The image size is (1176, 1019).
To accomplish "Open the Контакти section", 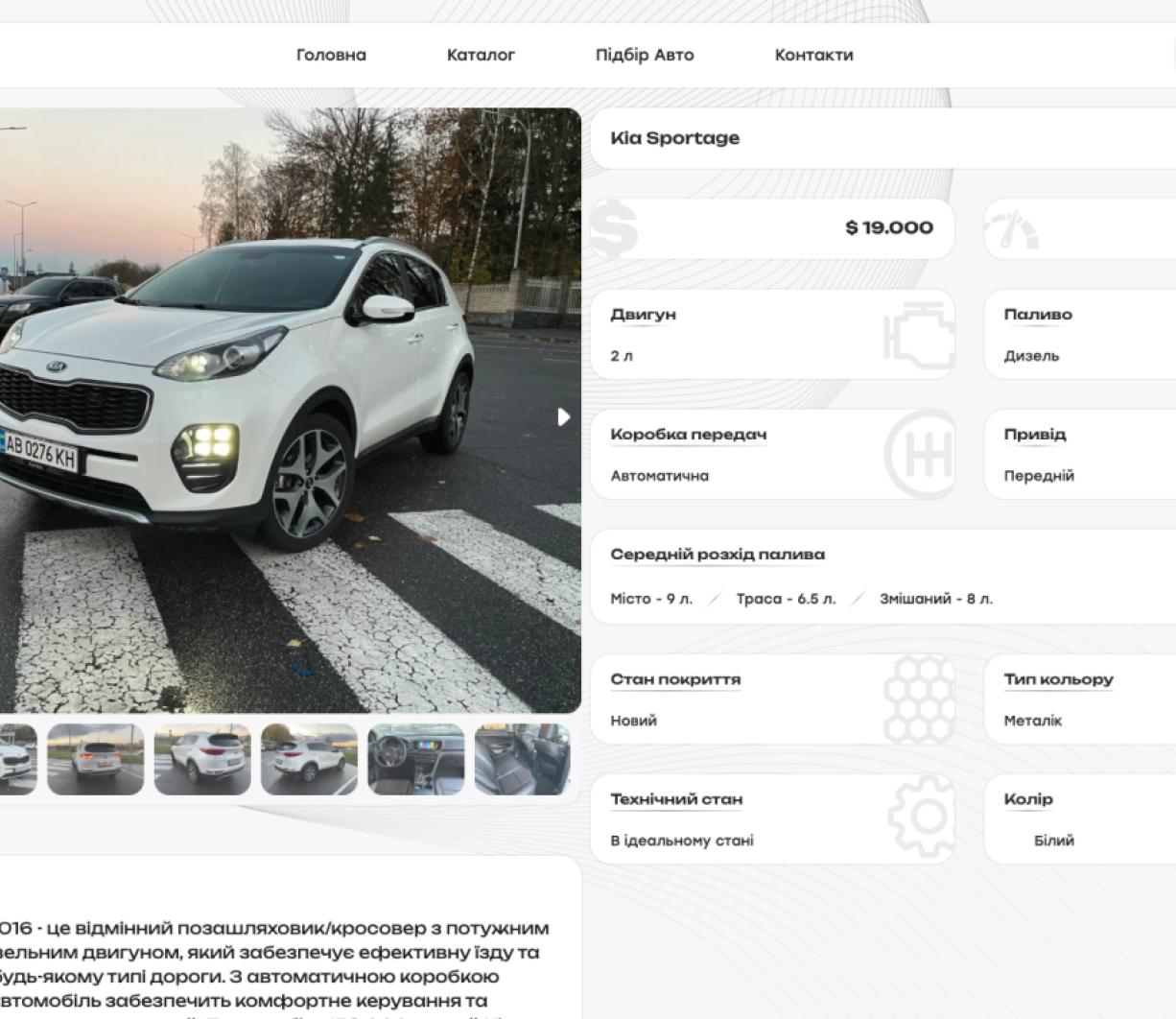I will click(813, 55).
